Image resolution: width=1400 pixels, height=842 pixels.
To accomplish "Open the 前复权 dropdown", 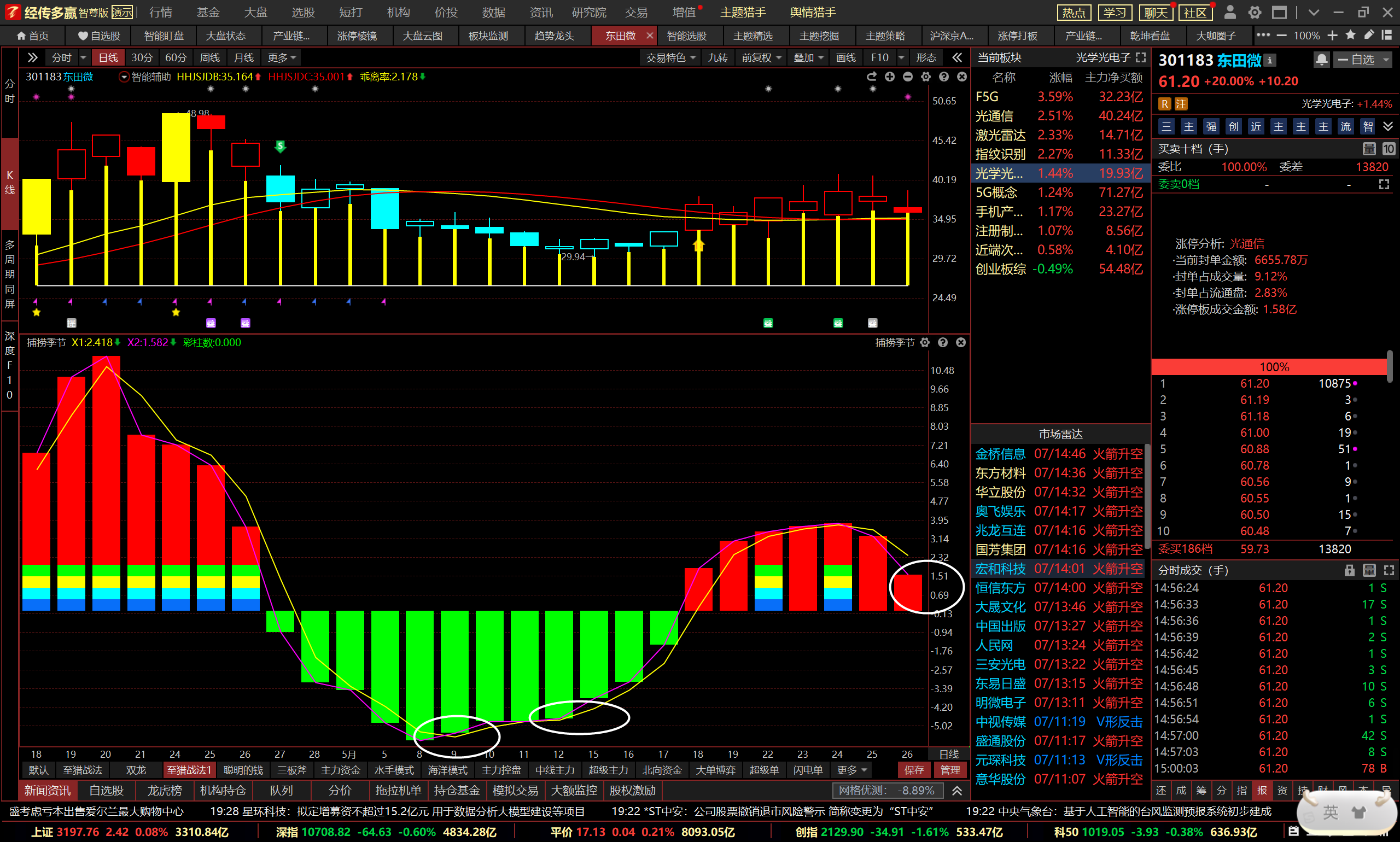I will click(x=761, y=57).
